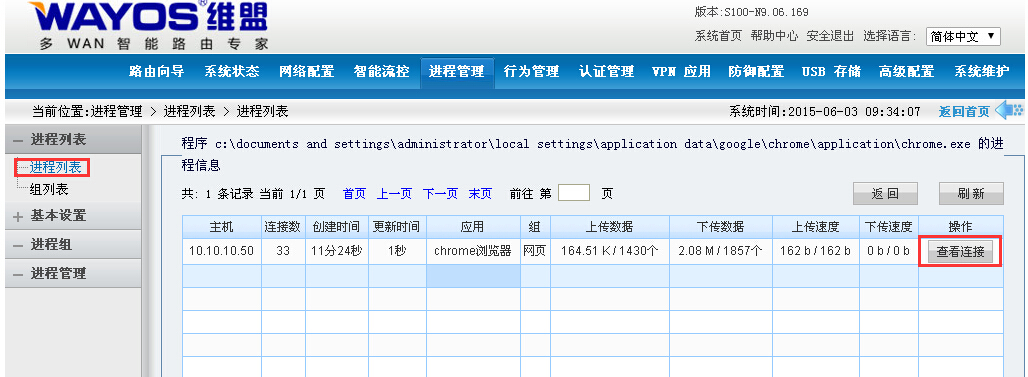Open the 智能流控 menu
Screen dimensions: 1028x377
pyautogui.click(x=381, y=71)
